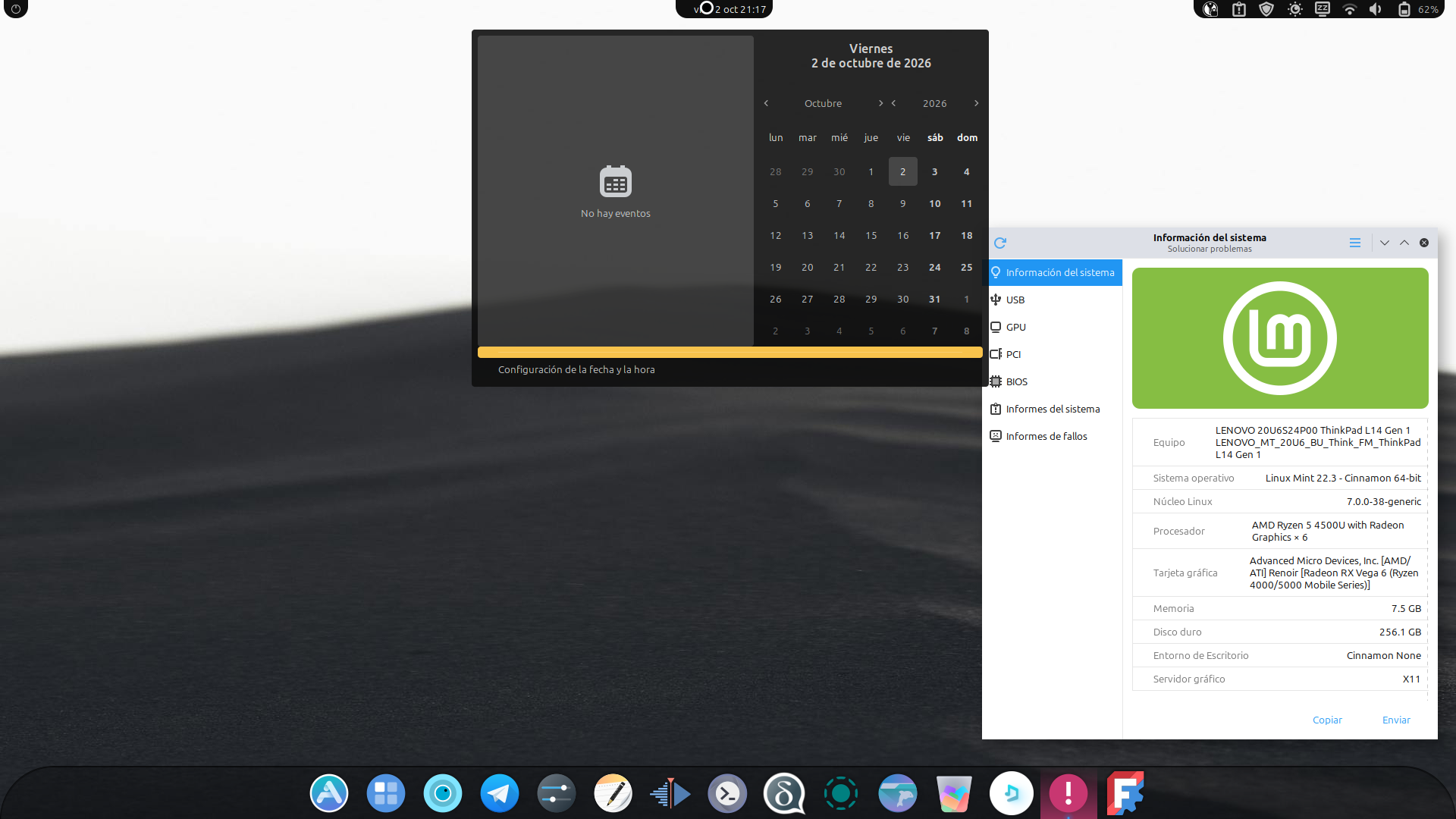Click the sleep inhibit monitor tray icon
Image resolution: width=1456 pixels, height=819 pixels.
click(x=1323, y=9)
